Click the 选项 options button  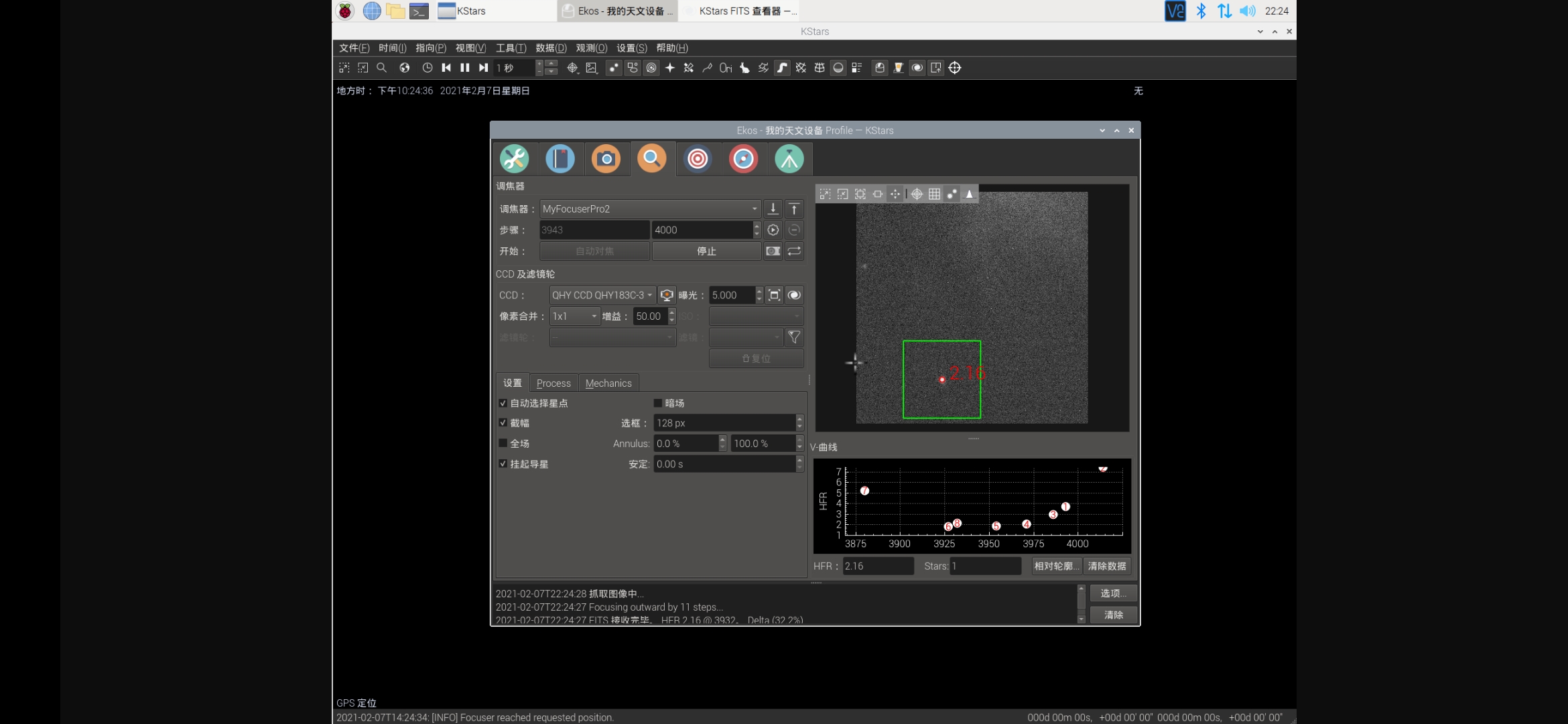coord(1114,593)
